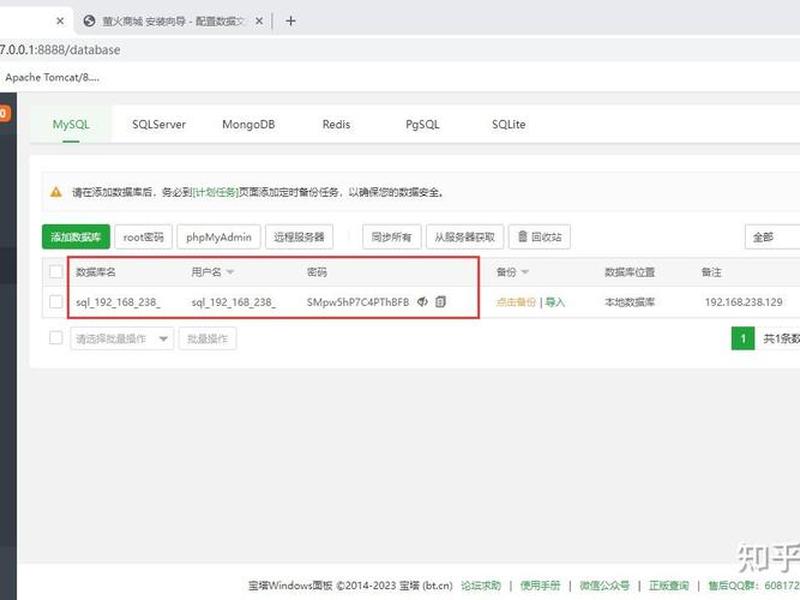
Task: Tick the select-all checkbox in table header
Action: (56, 271)
